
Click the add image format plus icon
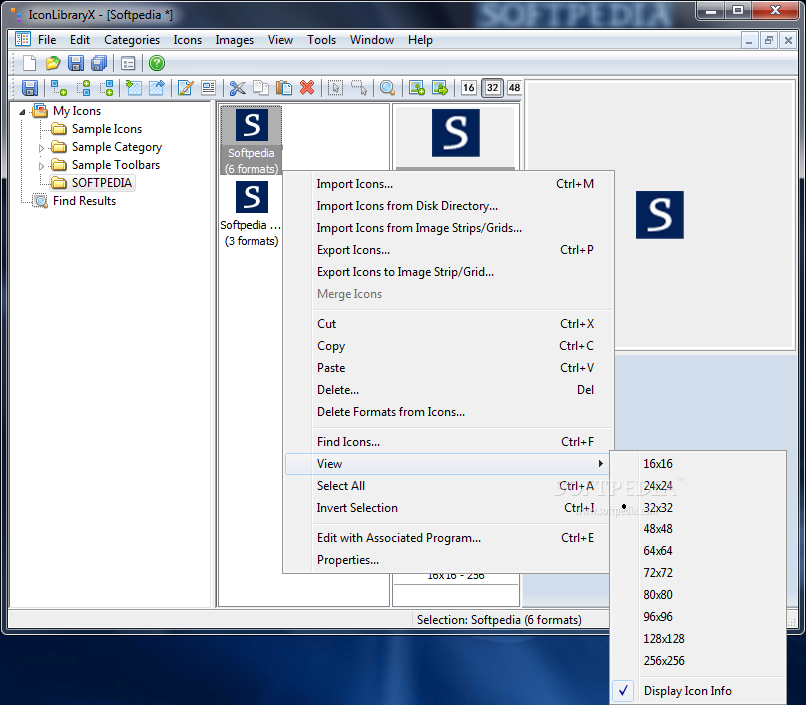416,88
